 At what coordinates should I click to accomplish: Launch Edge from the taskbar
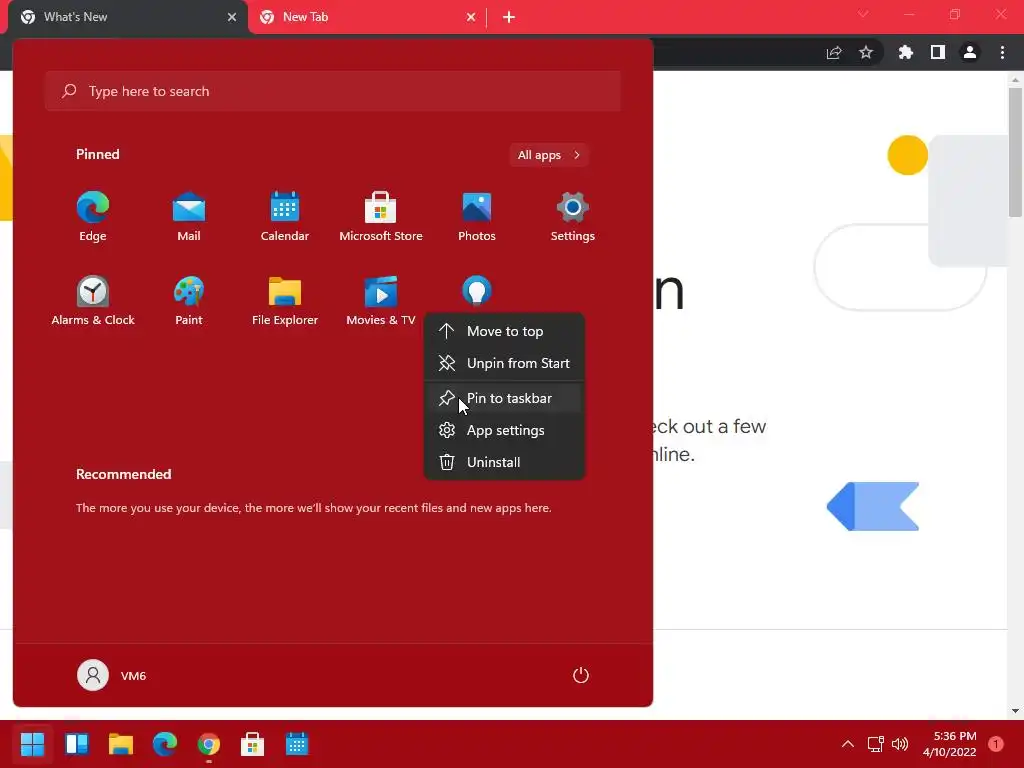pos(165,744)
